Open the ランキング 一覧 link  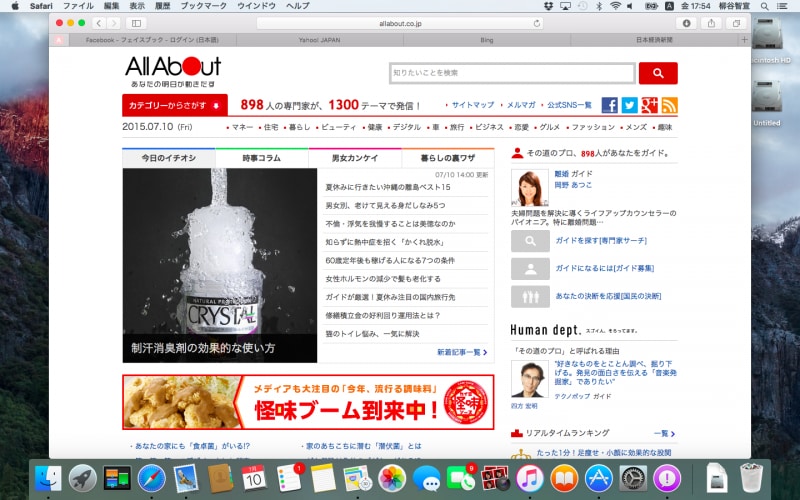click(x=664, y=434)
